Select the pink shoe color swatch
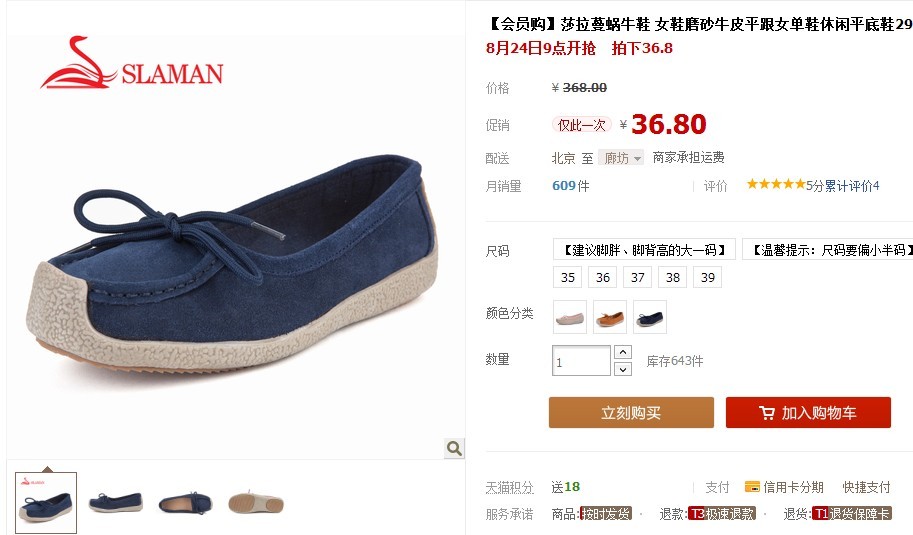Screen dimensions: 913x535 pos(569,317)
